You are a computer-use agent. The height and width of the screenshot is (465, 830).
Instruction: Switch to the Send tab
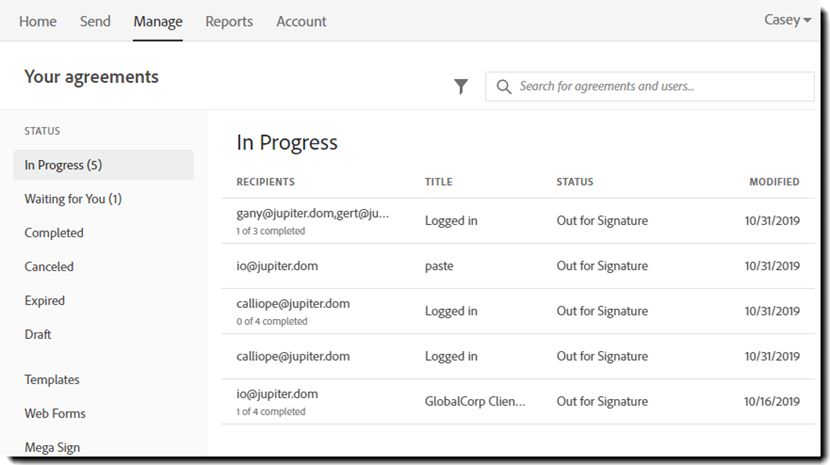click(x=95, y=21)
